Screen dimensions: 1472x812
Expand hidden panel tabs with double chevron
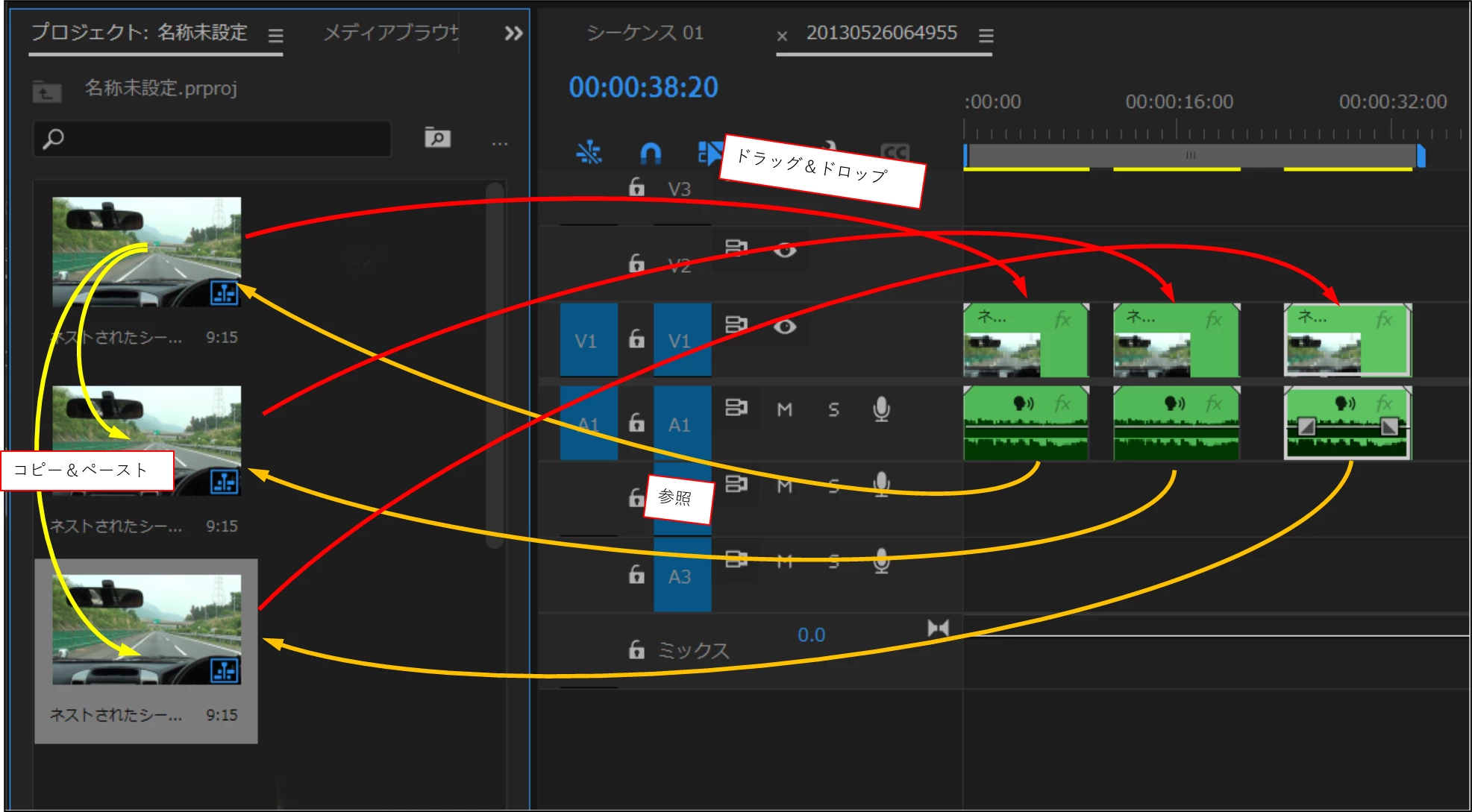513,34
